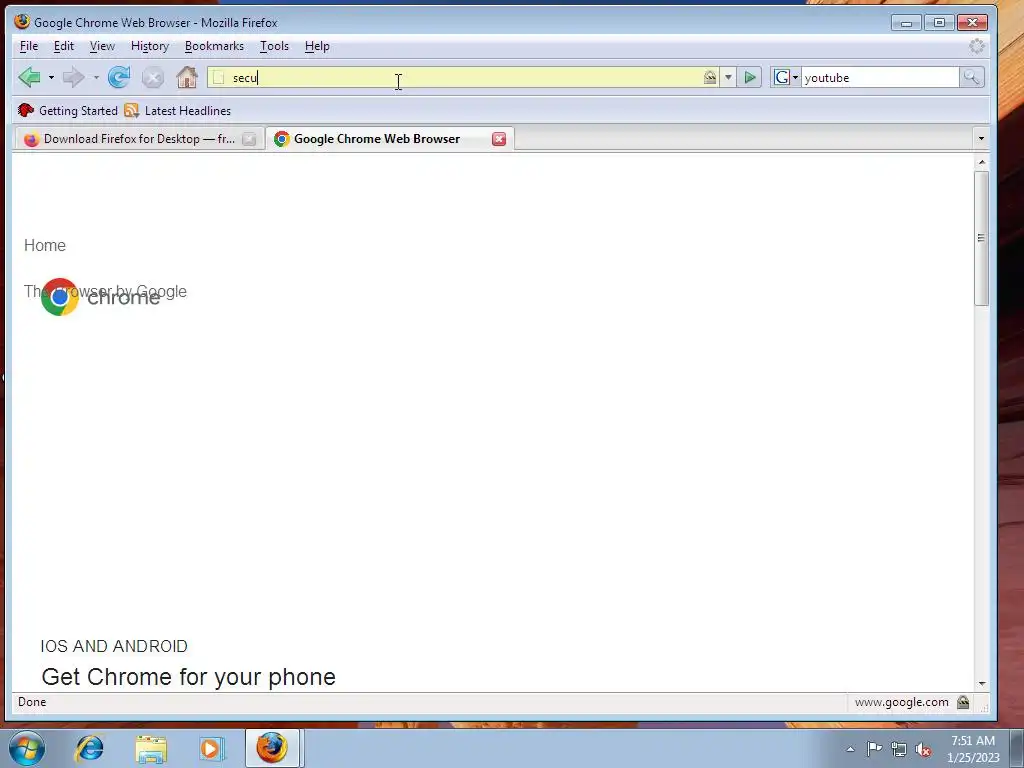
Task: Open the Help menu
Action: (x=317, y=46)
